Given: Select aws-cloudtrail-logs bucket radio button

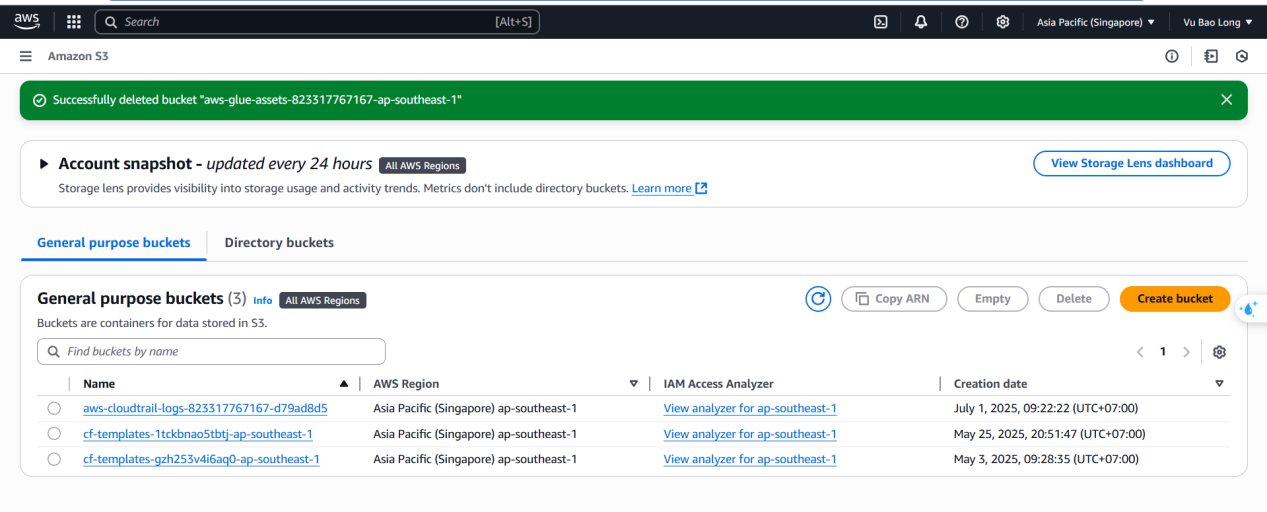Looking at the screenshot, I should (x=54, y=408).
